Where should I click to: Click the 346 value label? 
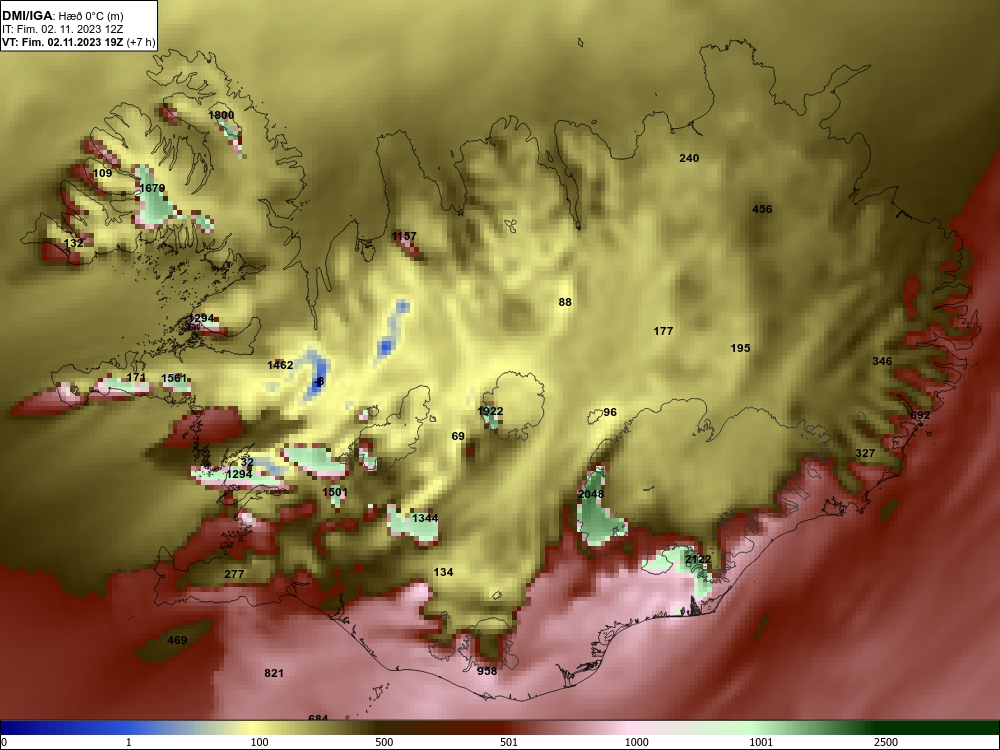point(882,361)
